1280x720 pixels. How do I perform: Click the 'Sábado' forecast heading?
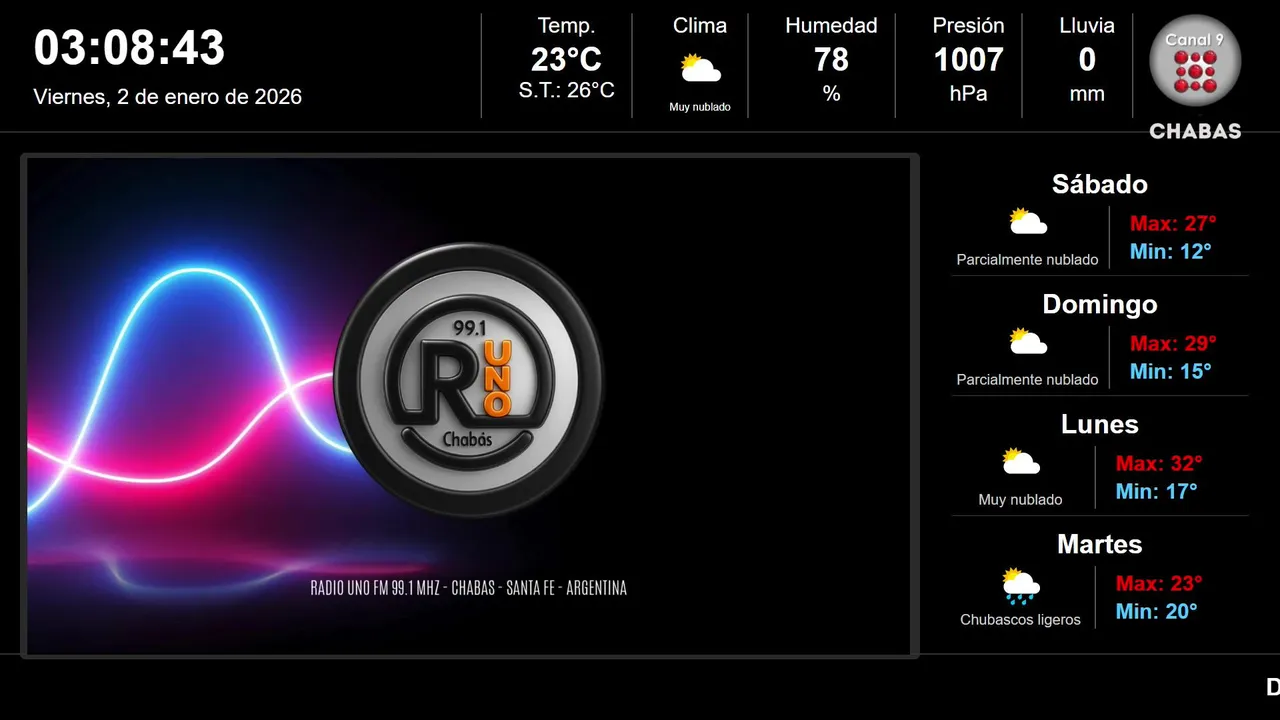click(1100, 184)
